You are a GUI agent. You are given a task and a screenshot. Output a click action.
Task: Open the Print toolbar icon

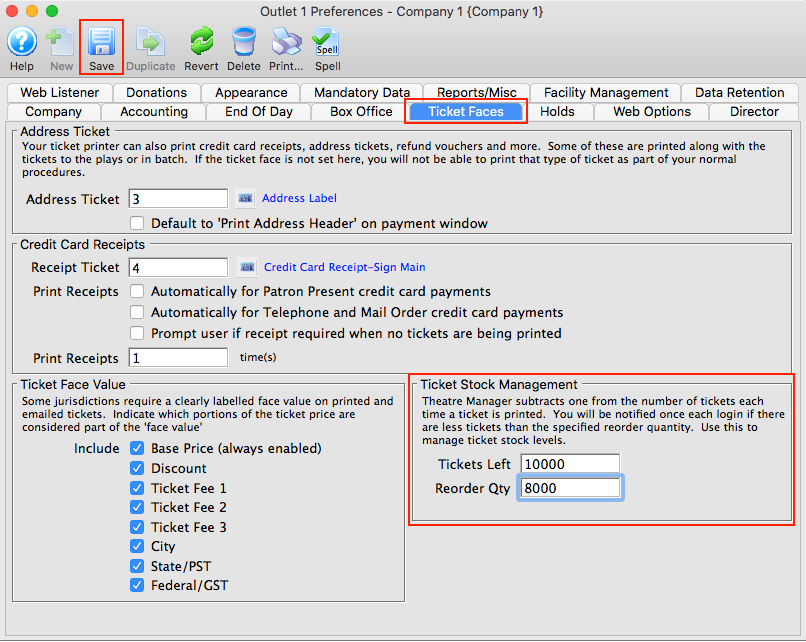[286, 42]
